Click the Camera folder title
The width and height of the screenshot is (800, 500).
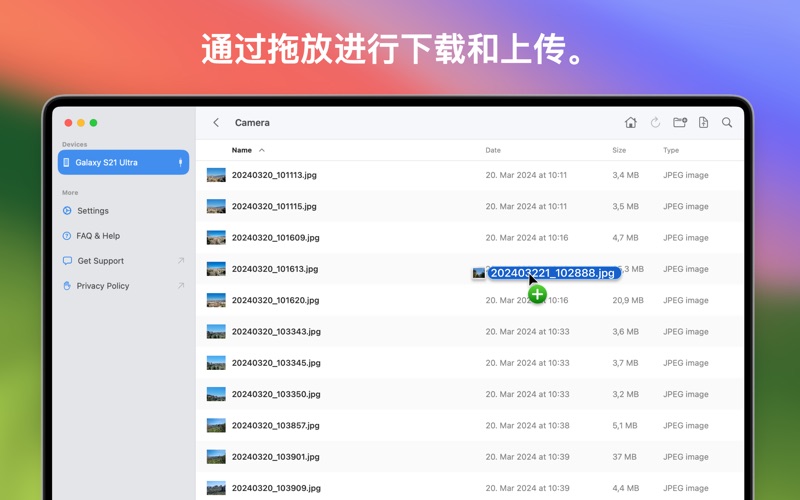pos(252,122)
